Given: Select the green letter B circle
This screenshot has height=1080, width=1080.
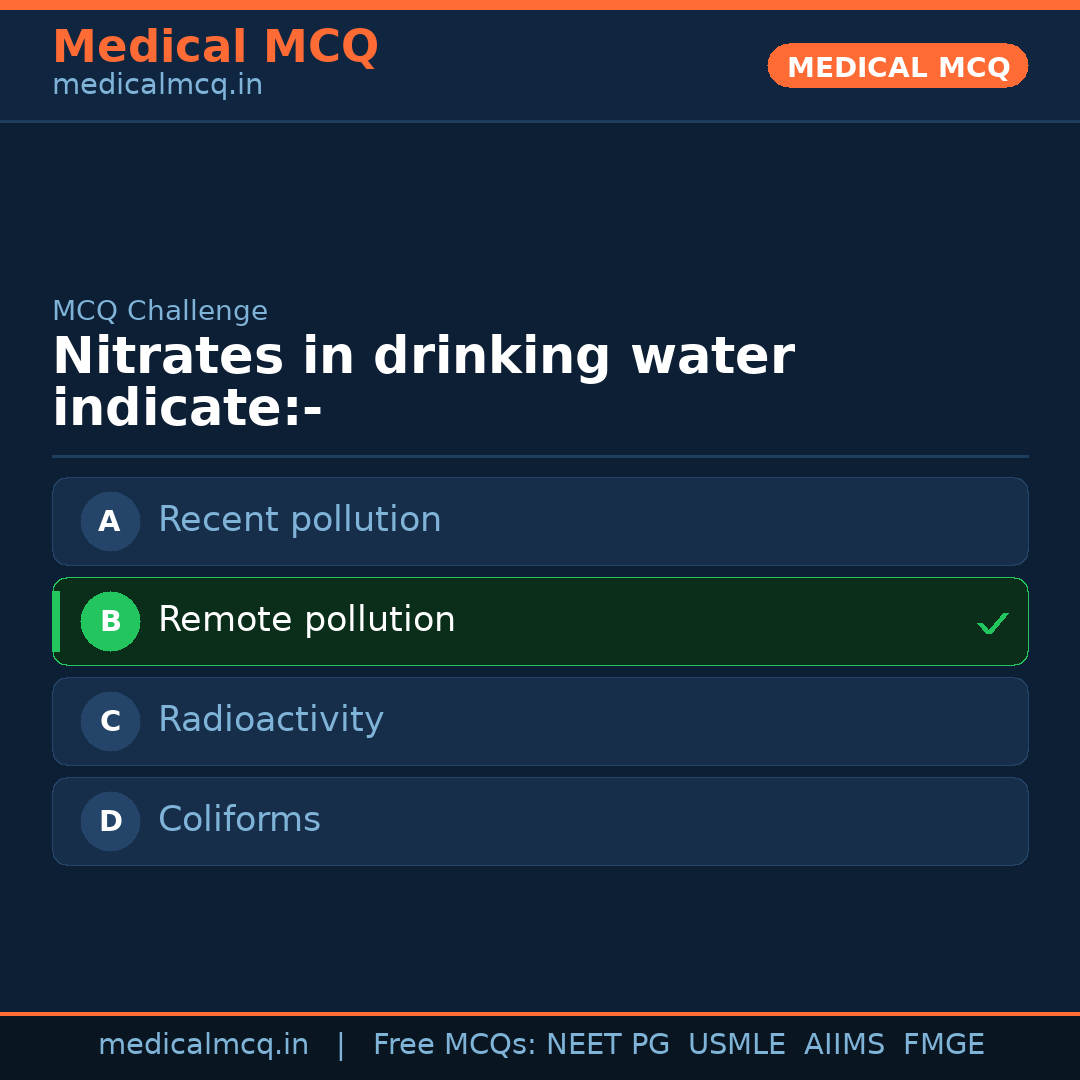Looking at the screenshot, I should pyautogui.click(x=110, y=621).
